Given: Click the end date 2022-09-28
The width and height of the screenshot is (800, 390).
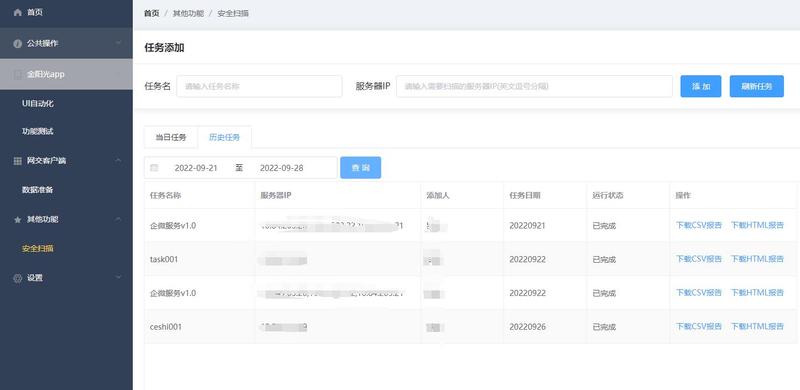Looking at the screenshot, I should (282, 167).
